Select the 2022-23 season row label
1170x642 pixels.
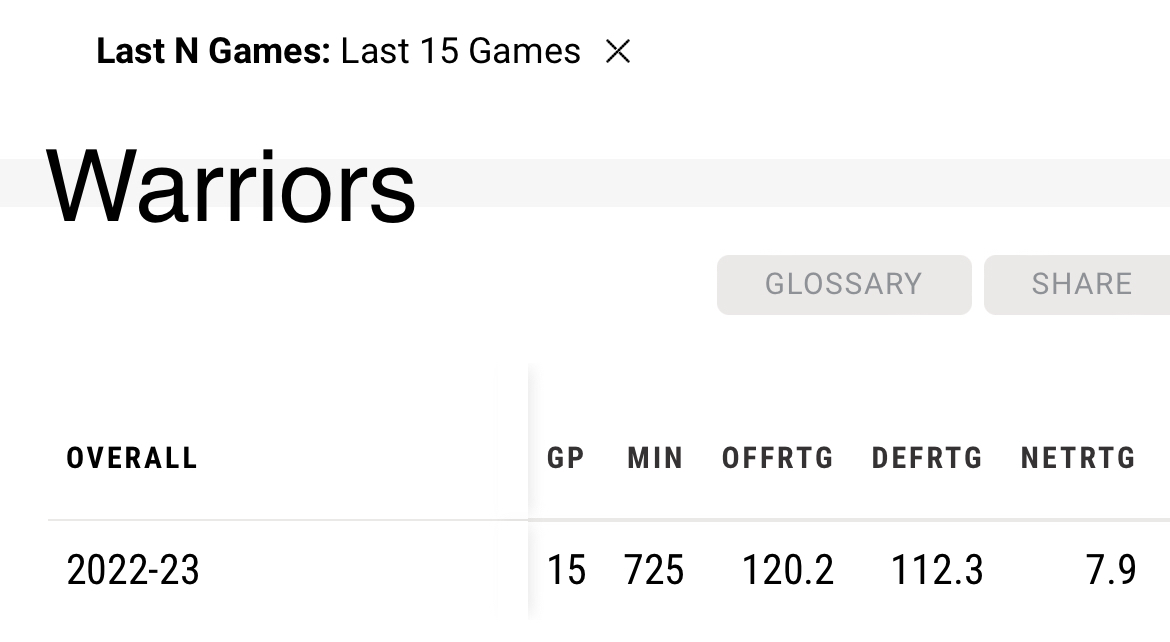point(133,571)
